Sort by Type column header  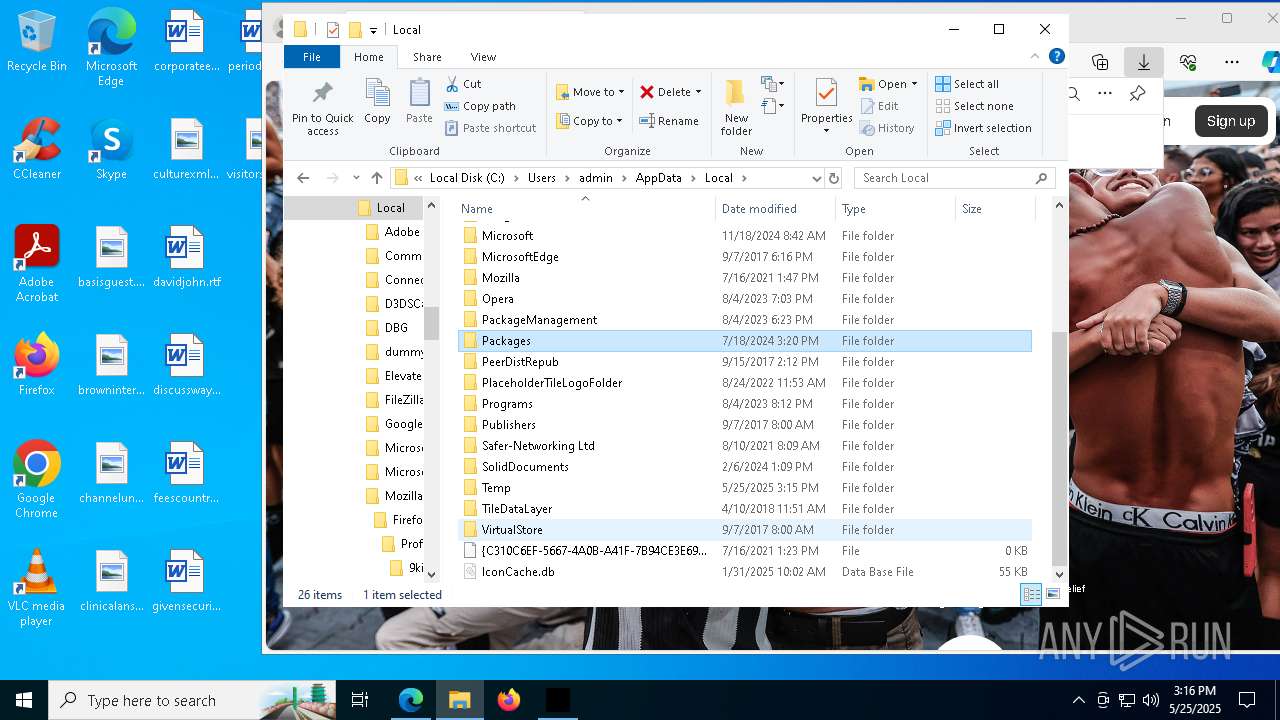[895, 209]
